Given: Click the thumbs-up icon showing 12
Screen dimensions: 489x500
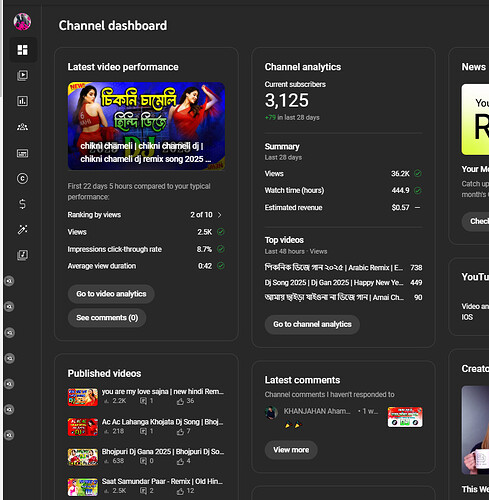Looking at the screenshot, I should [x=180, y=491].
